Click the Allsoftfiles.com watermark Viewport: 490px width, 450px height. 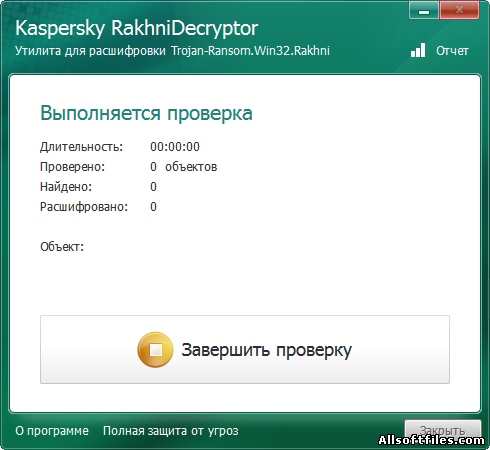(x=431, y=440)
